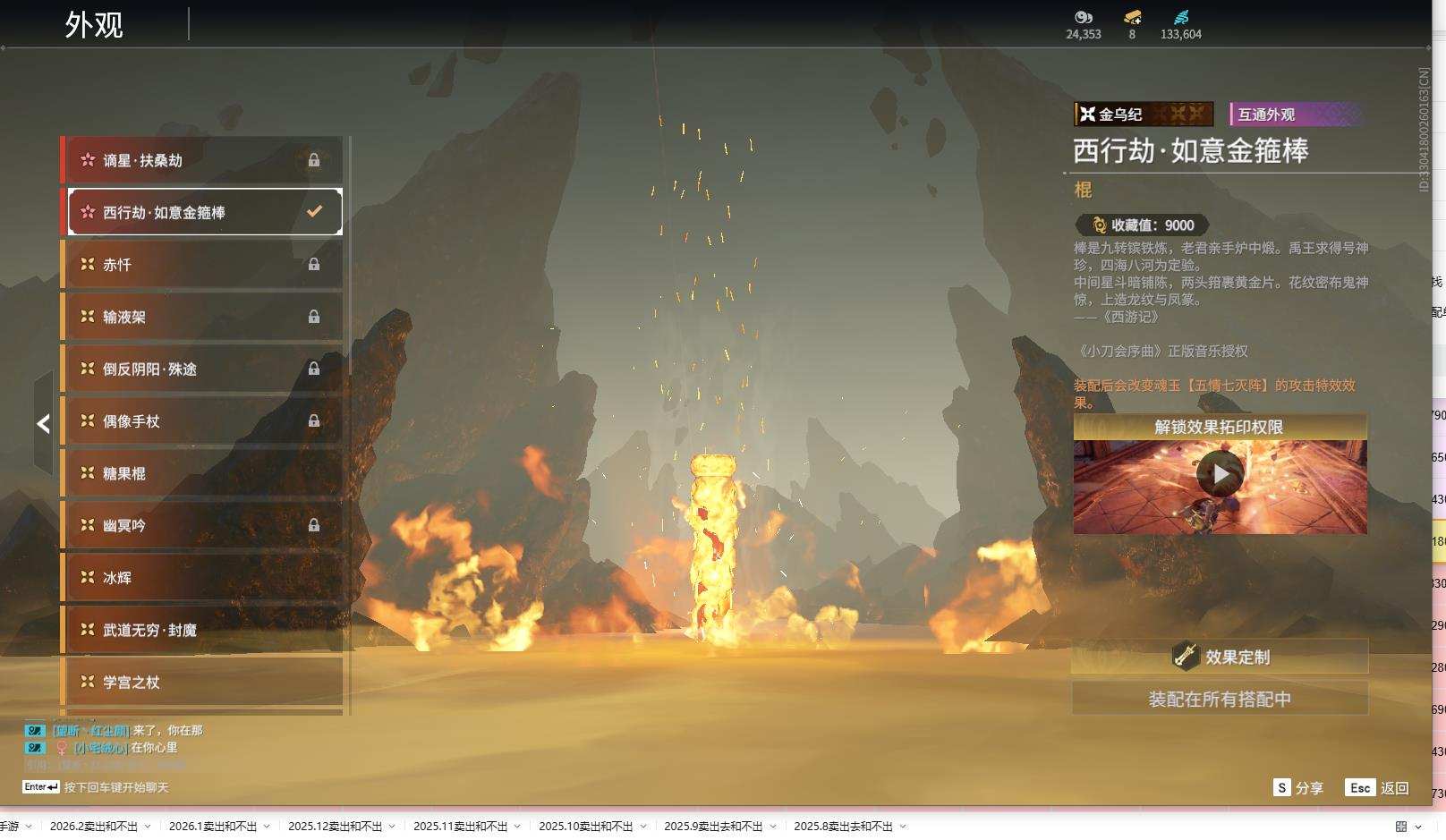The width and height of the screenshot is (1446, 840).
Task: Click 分享 share button
Action: 1309,788
